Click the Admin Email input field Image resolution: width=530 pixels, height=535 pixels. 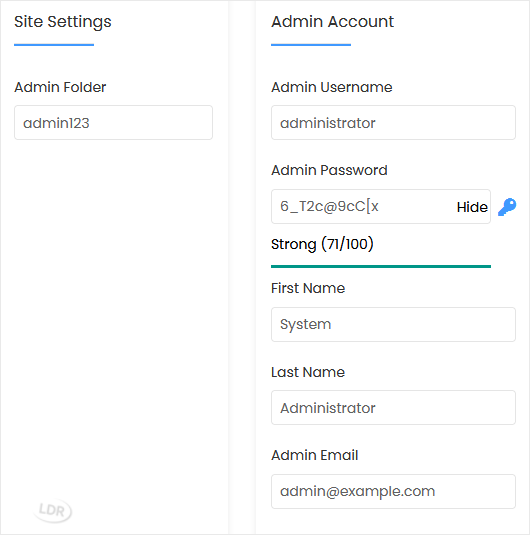pyautogui.click(x=393, y=491)
